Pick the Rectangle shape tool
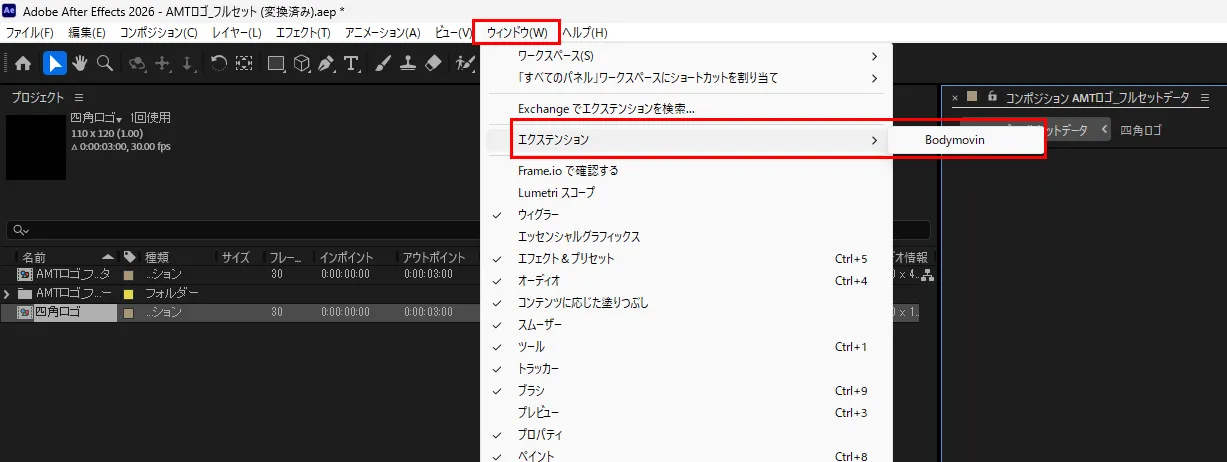 (275, 63)
